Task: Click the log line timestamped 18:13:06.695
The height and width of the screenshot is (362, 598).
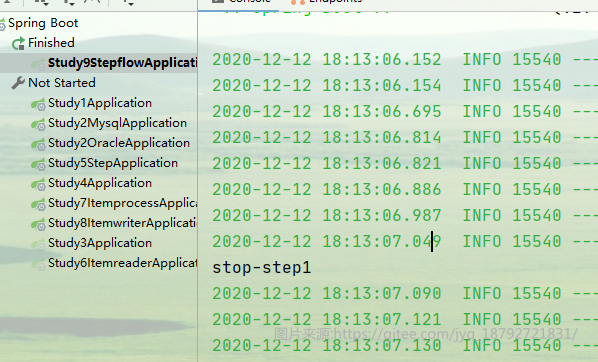Action: 405,112
